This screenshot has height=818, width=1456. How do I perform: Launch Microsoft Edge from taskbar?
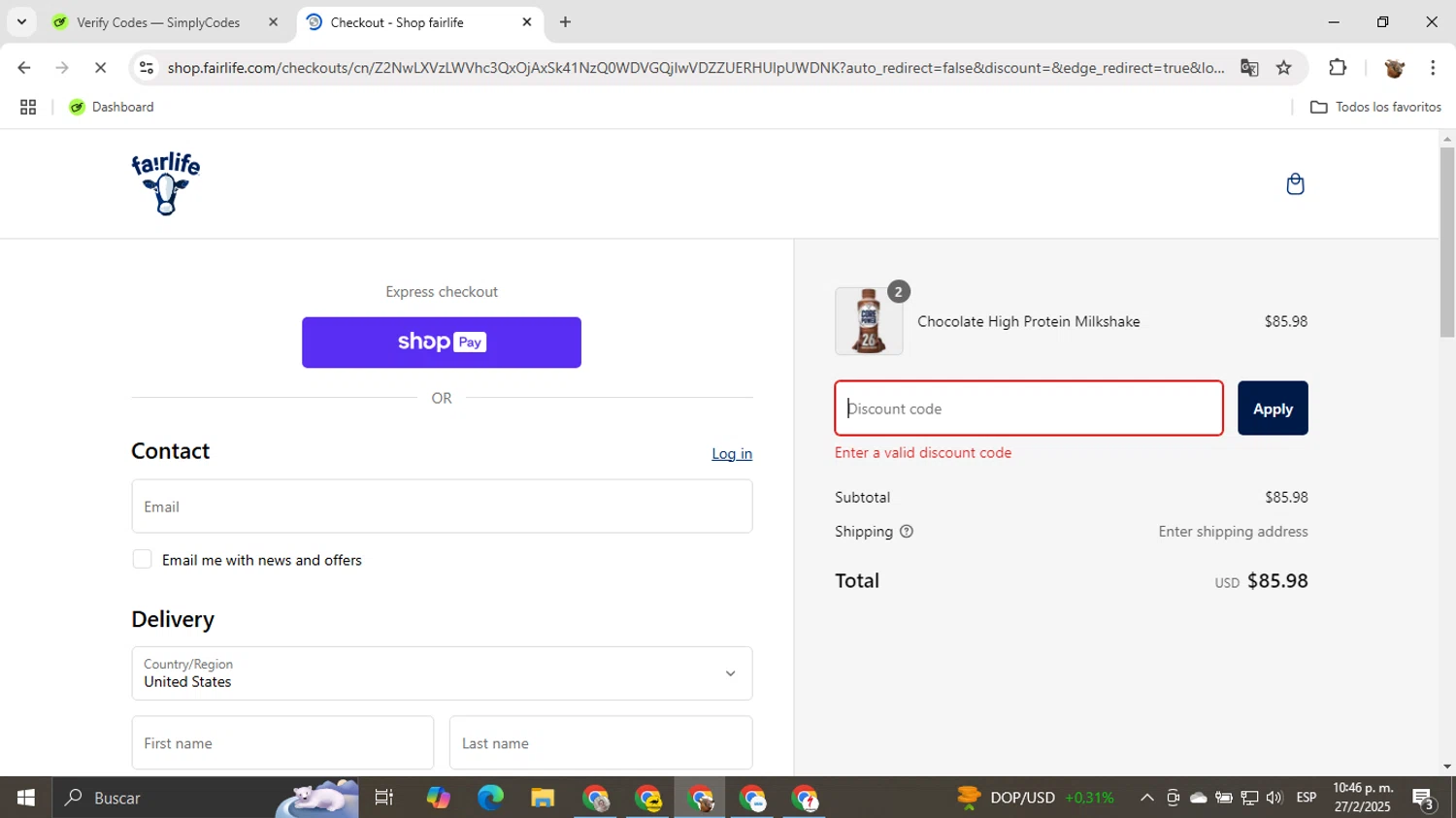tap(490, 798)
